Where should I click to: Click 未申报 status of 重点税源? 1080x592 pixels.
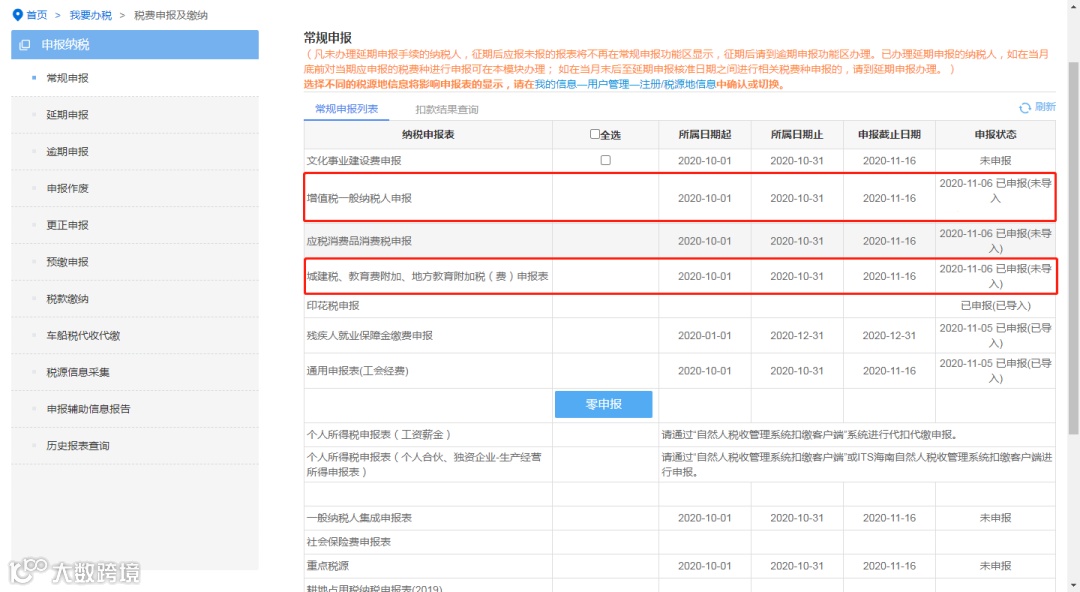[x=995, y=566]
